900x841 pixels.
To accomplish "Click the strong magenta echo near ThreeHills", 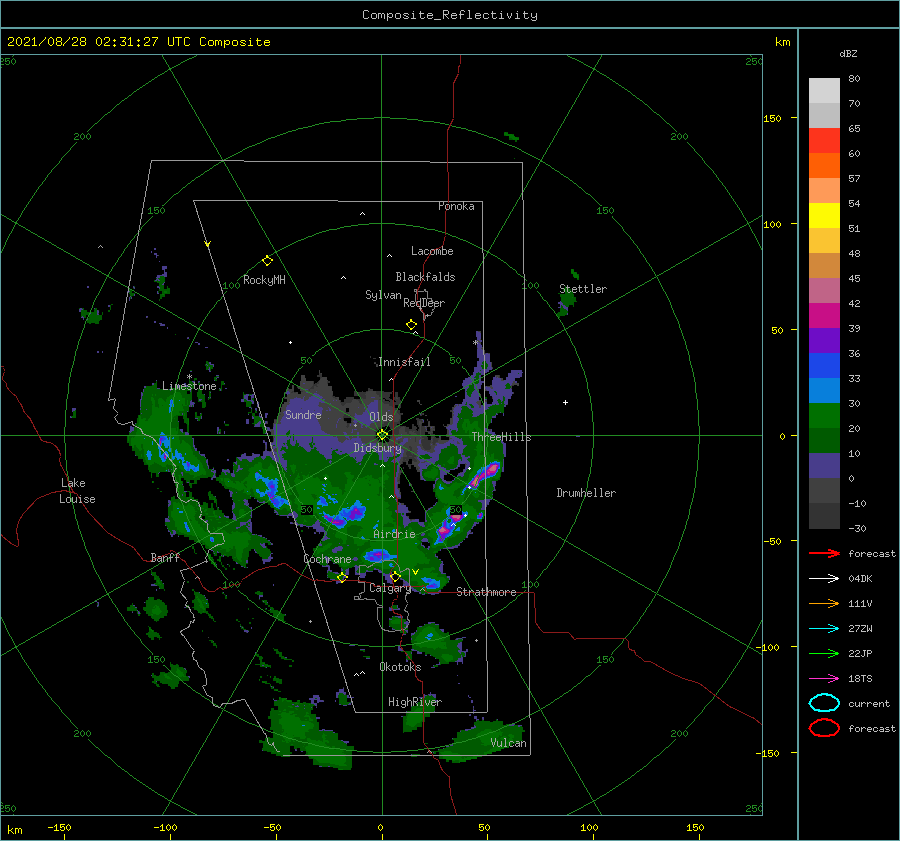I will 486,474.
